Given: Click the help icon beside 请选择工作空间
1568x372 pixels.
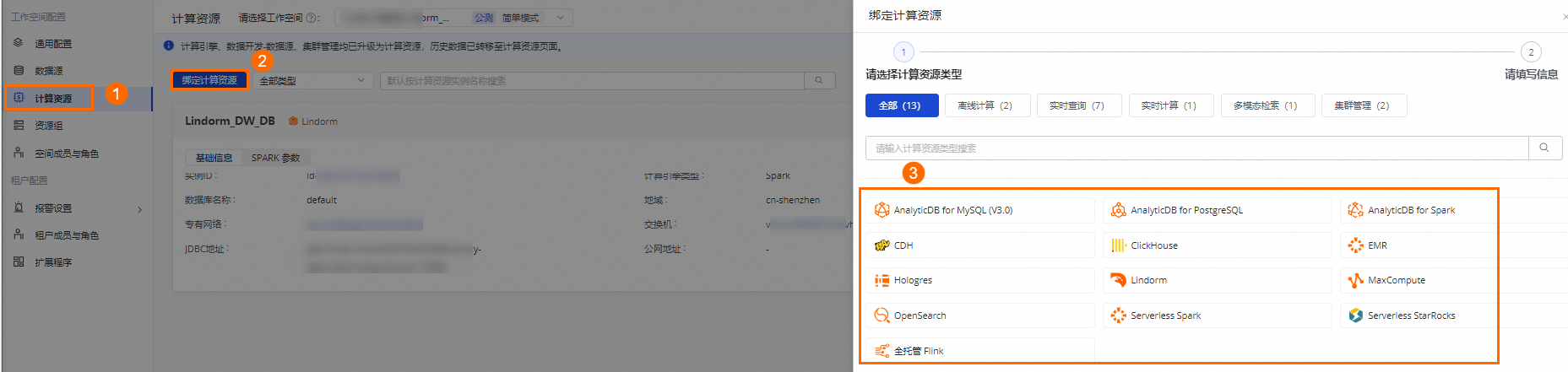Looking at the screenshot, I should pyautogui.click(x=312, y=18).
